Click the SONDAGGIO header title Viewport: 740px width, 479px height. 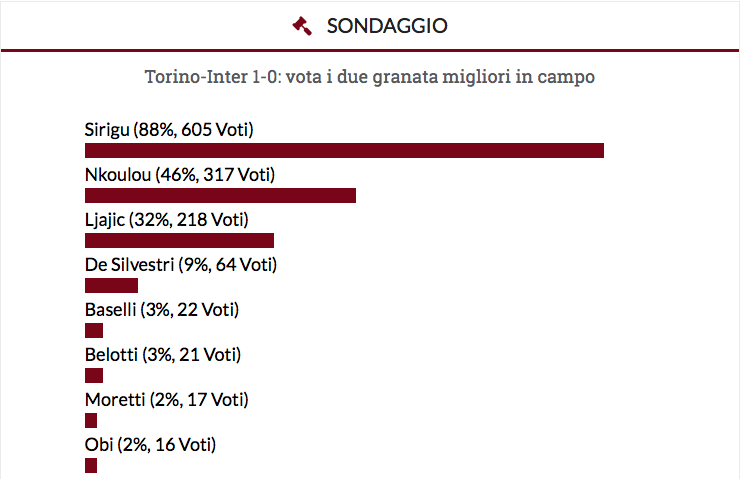pyautogui.click(x=387, y=26)
